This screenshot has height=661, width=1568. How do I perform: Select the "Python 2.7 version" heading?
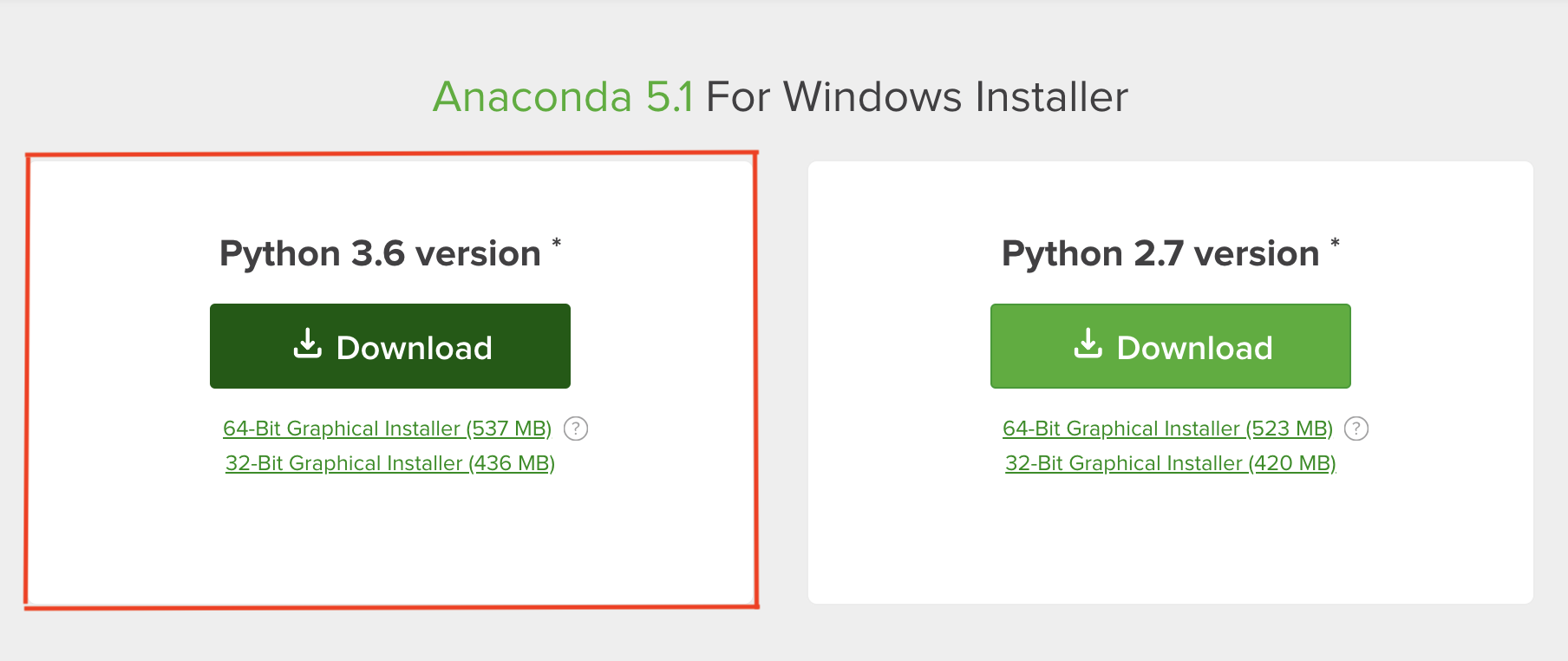[1160, 253]
